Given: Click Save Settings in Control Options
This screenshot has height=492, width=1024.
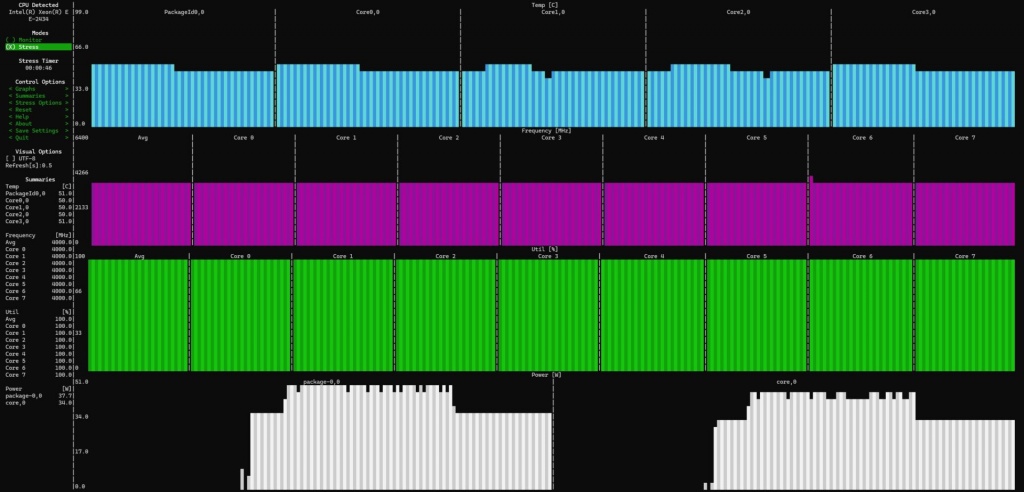Looking at the screenshot, I should (x=36, y=131).
